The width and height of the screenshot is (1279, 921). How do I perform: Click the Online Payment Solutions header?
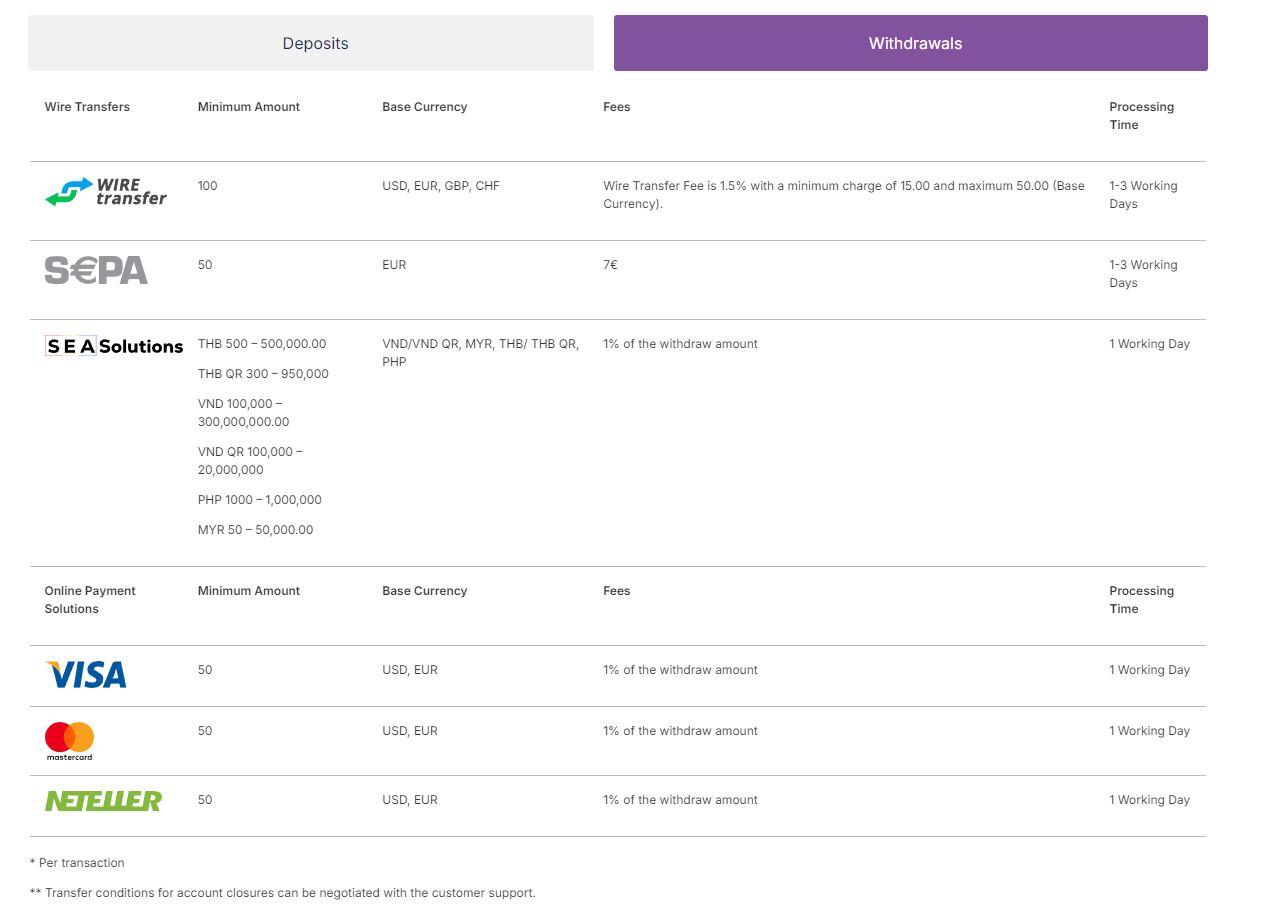(x=90, y=600)
